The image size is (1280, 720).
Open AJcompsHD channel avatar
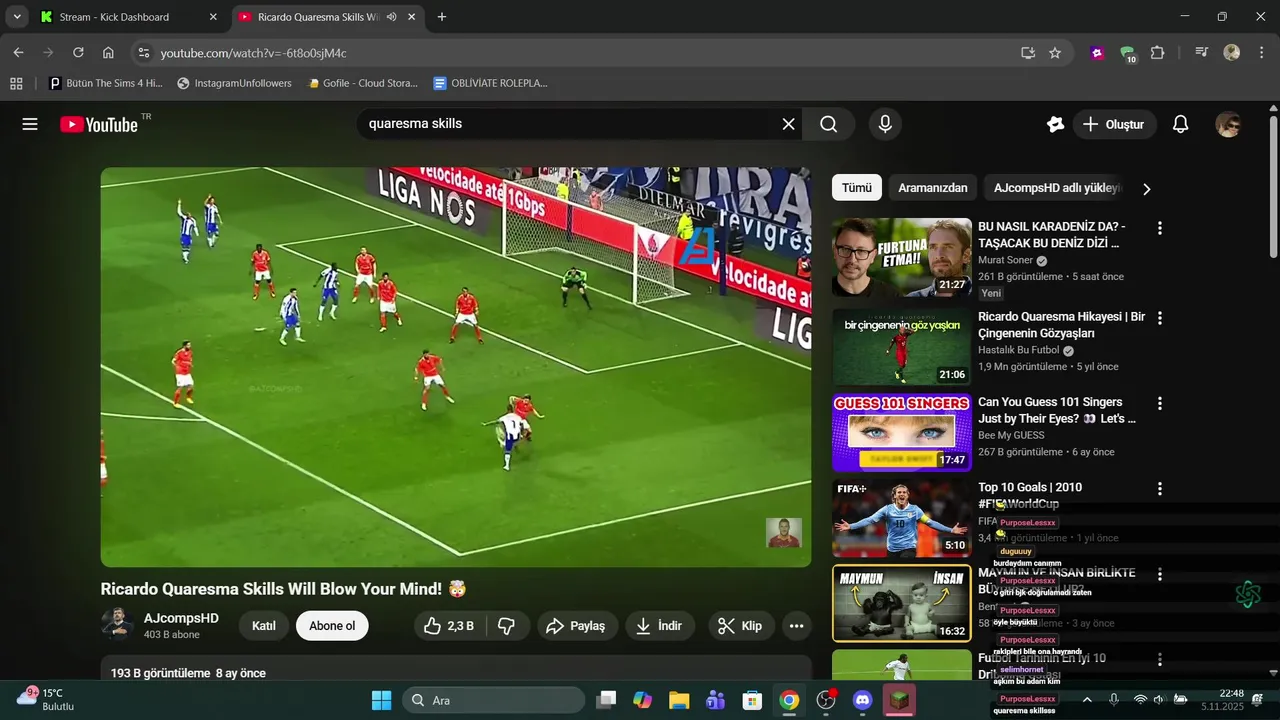118,625
